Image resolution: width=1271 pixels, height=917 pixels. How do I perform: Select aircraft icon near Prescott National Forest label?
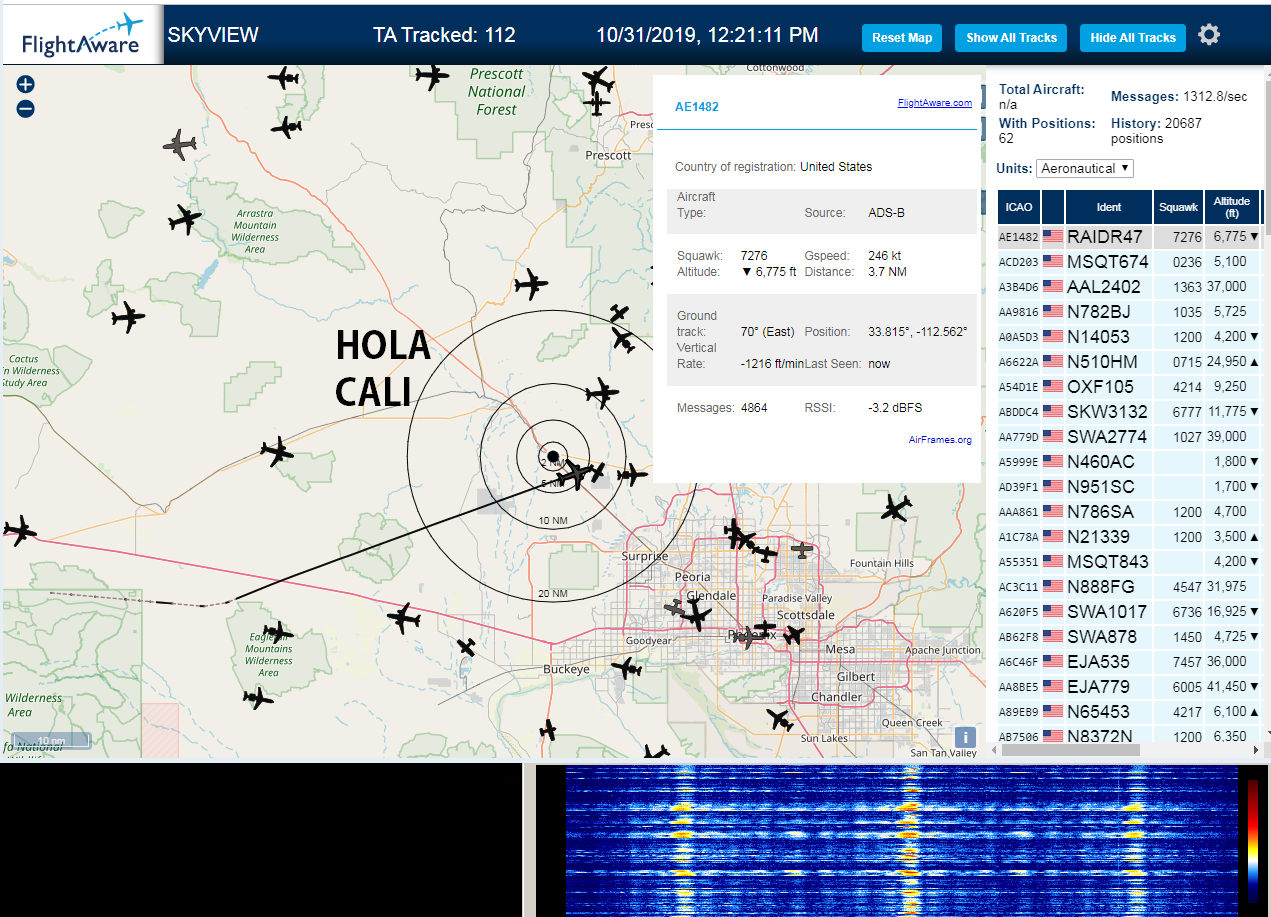click(x=432, y=75)
